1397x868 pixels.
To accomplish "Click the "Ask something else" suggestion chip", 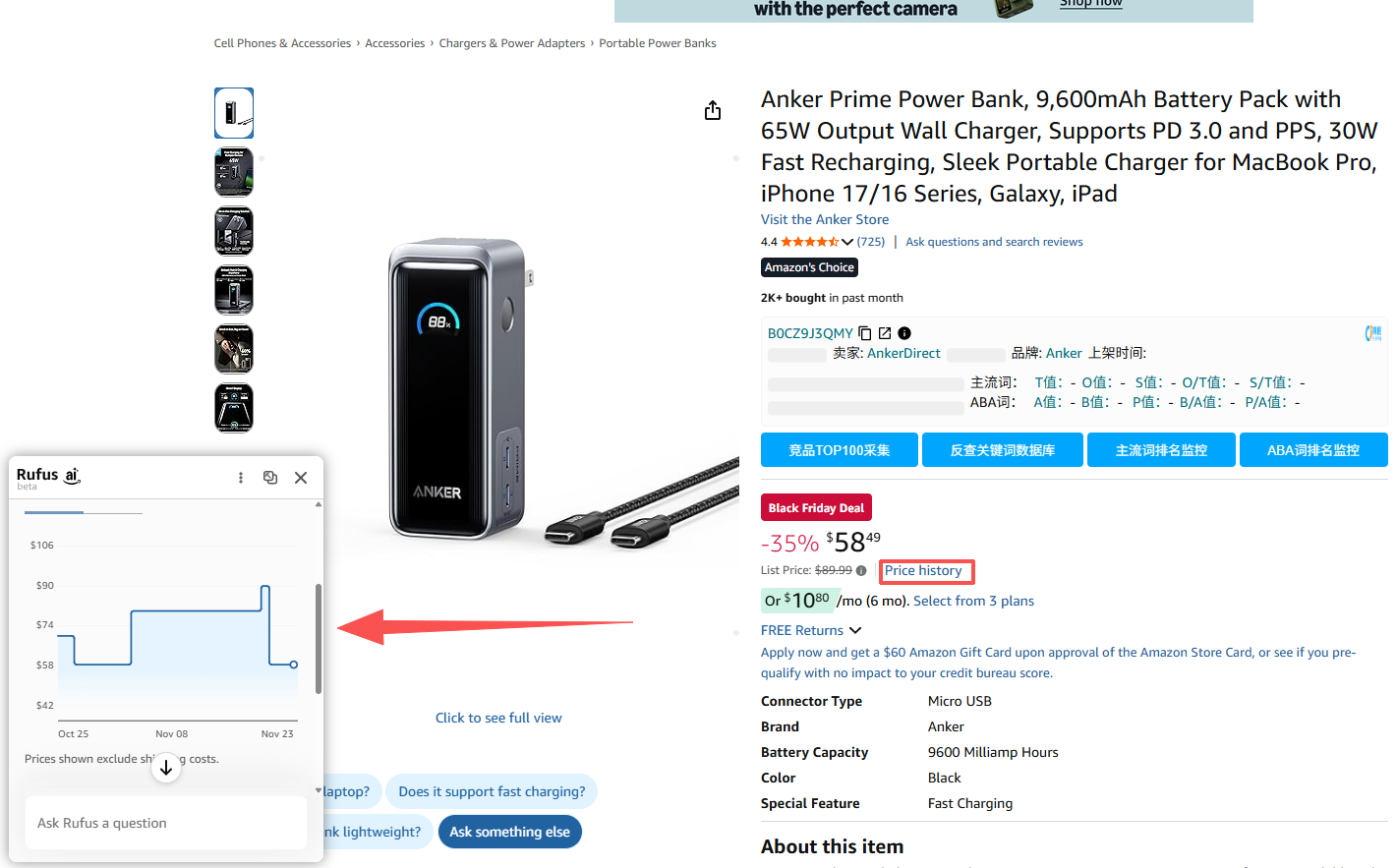I will click(509, 832).
